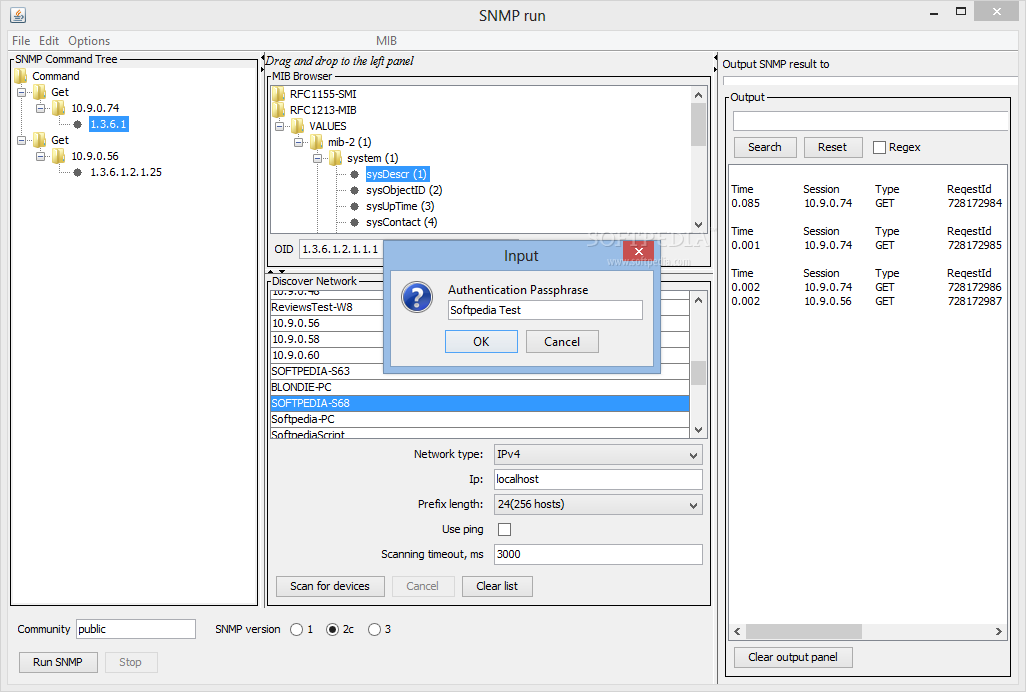The height and width of the screenshot is (692, 1026).
Task: Select ReviewsTest-W8 in the device list
Action: pyautogui.click(x=327, y=307)
